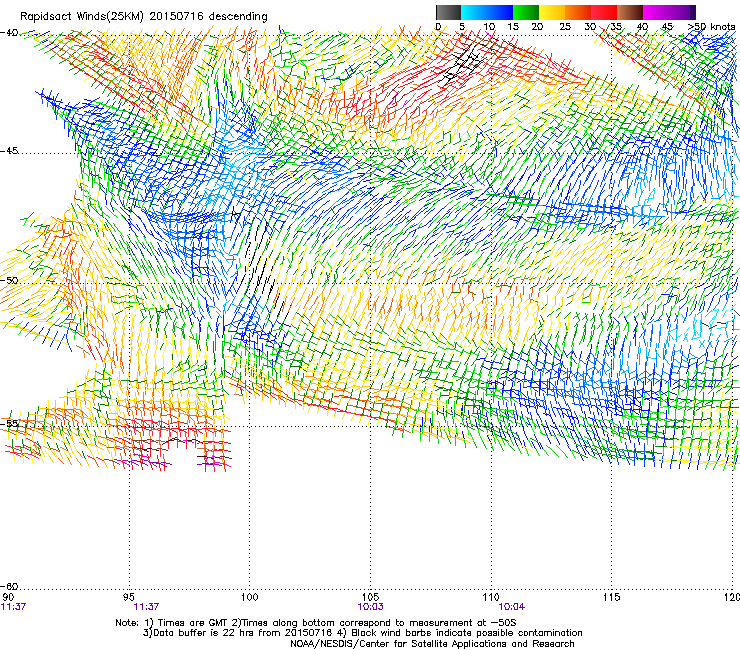Click the longitude label '100'
Viewport: 740px width, 650px height.
[250, 597]
